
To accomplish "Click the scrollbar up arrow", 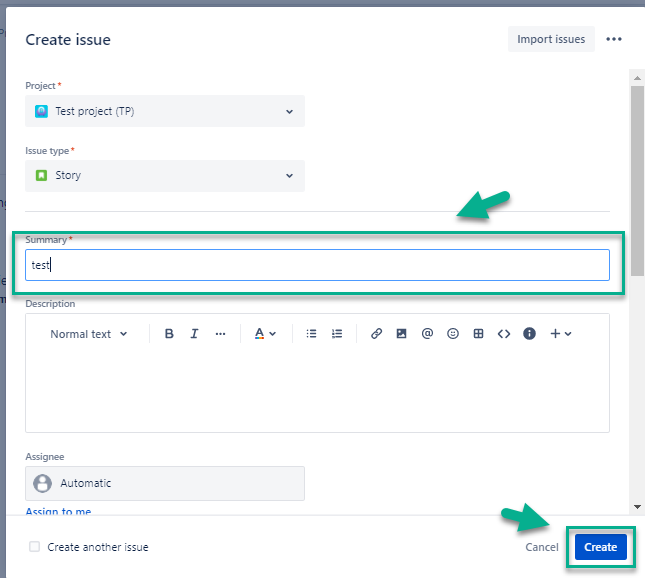I will coord(637,78).
